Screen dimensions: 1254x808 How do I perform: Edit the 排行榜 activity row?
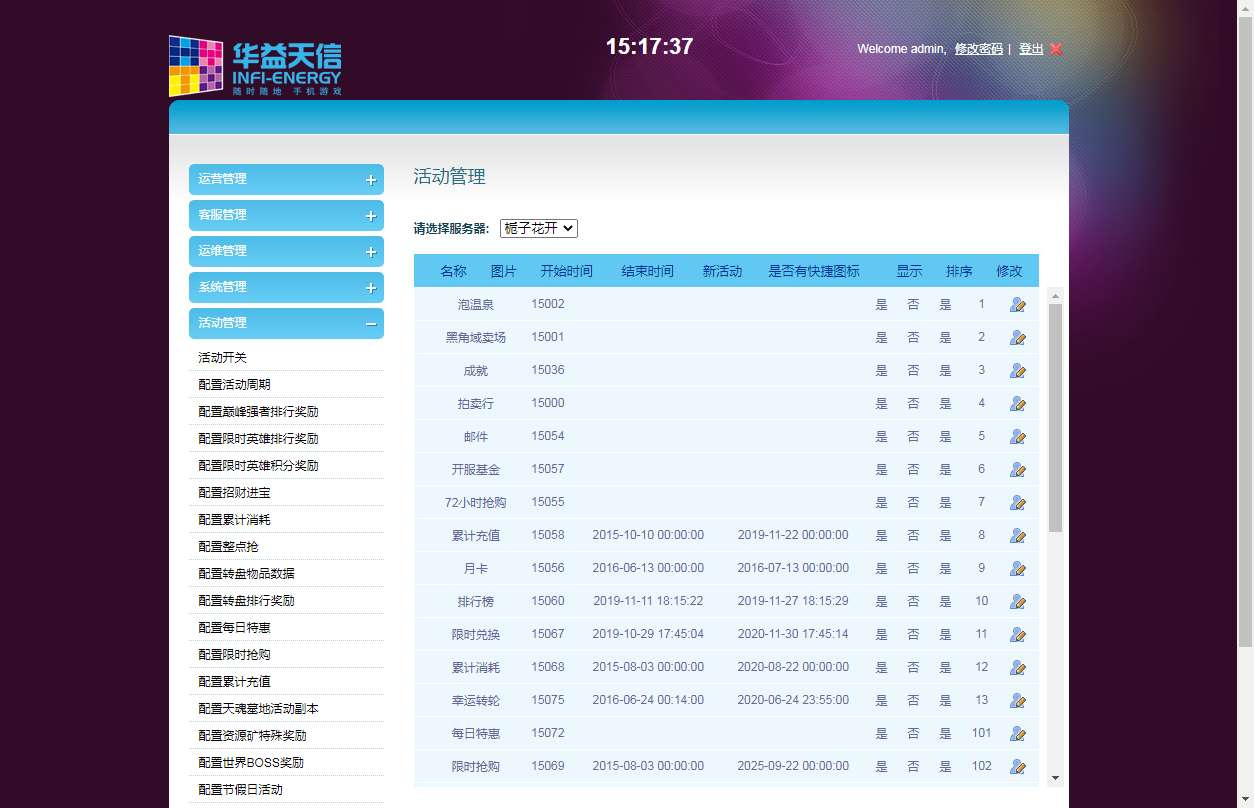1018,602
